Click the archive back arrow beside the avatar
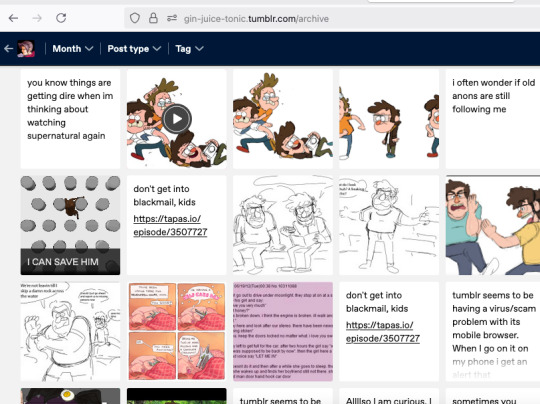This screenshot has width=540, height=404. [9, 49]
